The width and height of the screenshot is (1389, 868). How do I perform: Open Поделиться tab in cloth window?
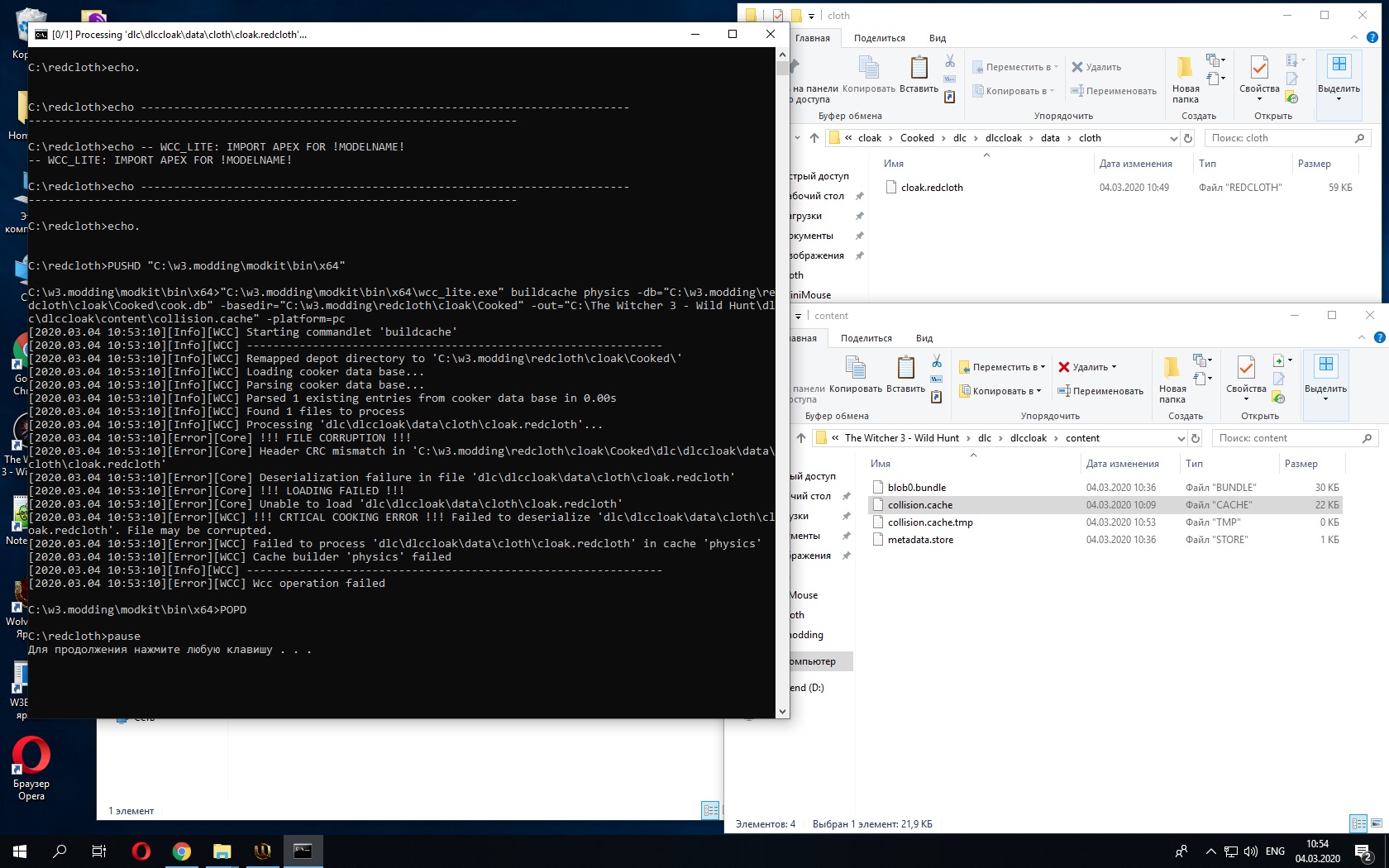(879, 38)
